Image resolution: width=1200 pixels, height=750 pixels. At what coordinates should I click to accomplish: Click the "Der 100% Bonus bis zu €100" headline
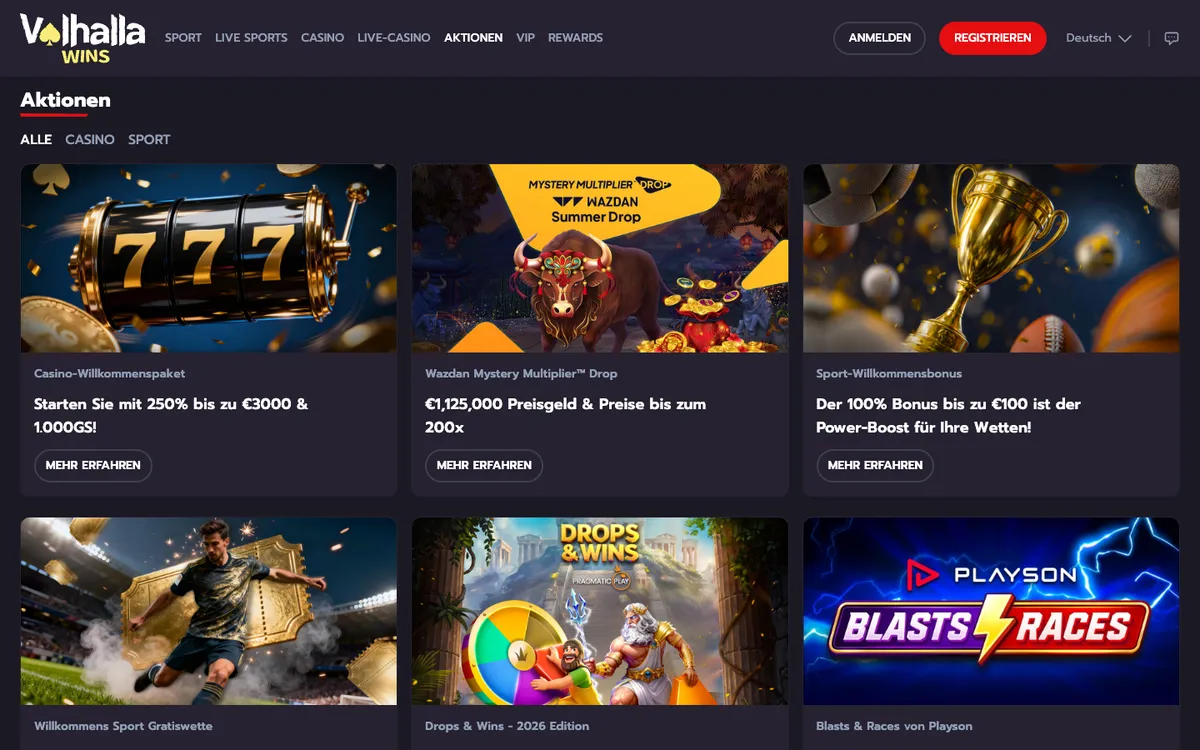pyautogui.click(x=948, y=416)
